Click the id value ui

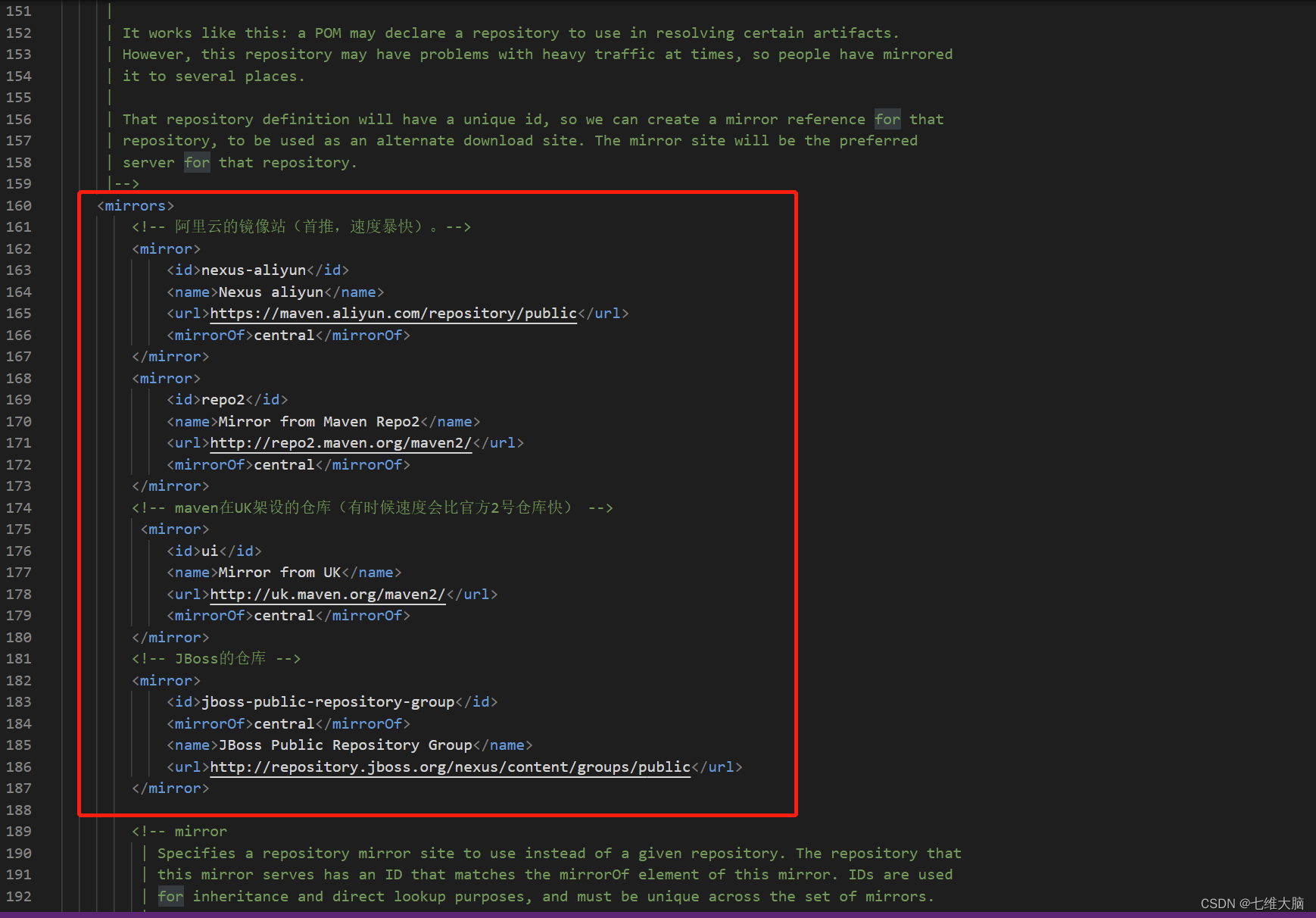[210, 551]
